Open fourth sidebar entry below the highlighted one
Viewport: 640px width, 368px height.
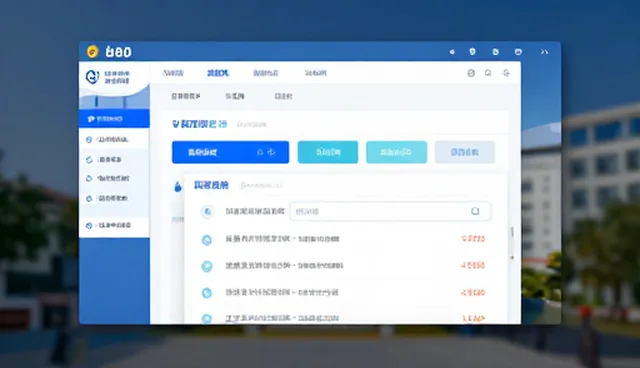tap(114, 198)
